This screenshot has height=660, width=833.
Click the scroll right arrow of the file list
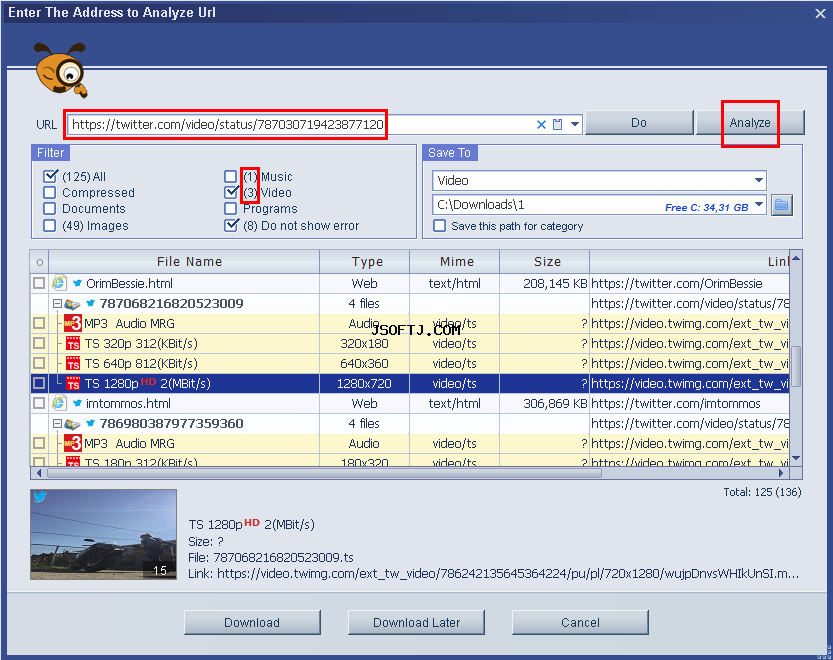pos(781,473)
